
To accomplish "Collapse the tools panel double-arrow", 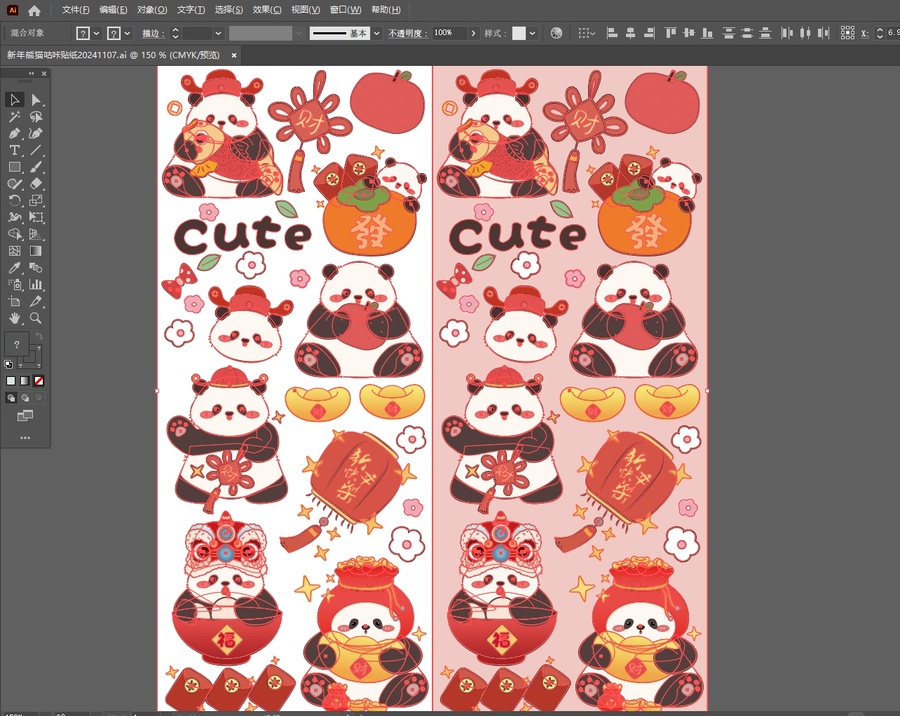I will (x=31, y=73).
